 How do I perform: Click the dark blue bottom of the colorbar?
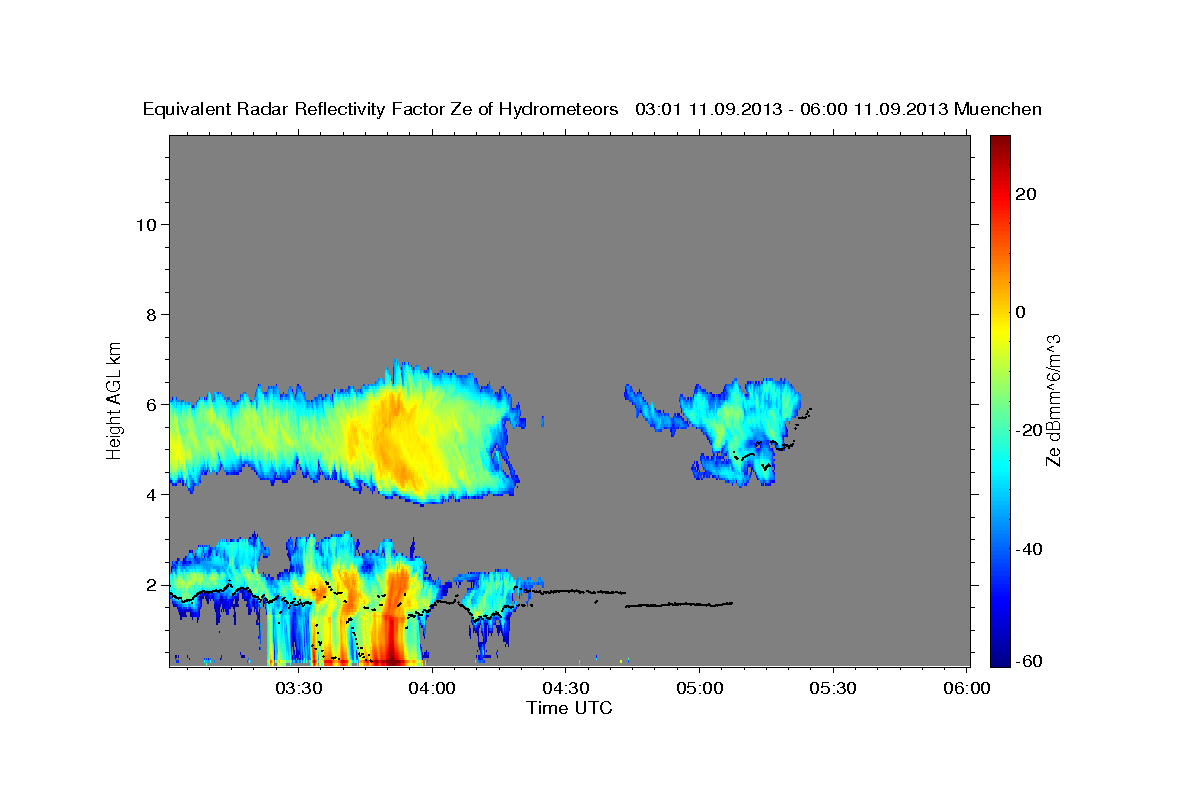tap(1000, 659)
